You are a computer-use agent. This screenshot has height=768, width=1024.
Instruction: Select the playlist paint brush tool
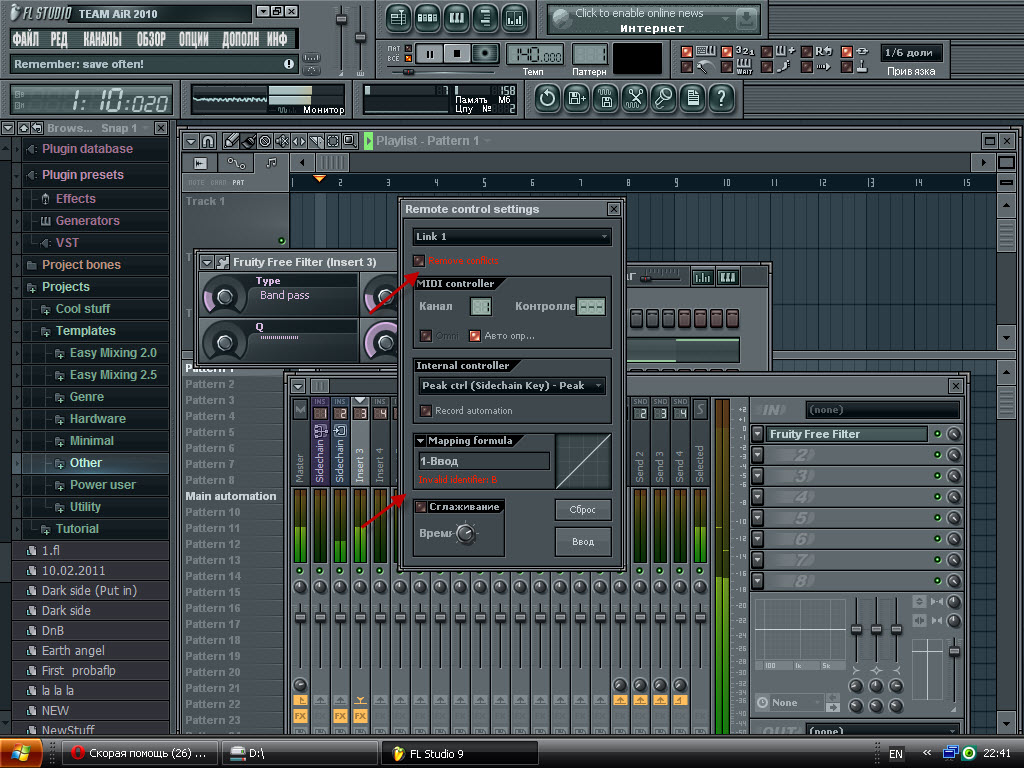tap(248, 140)
